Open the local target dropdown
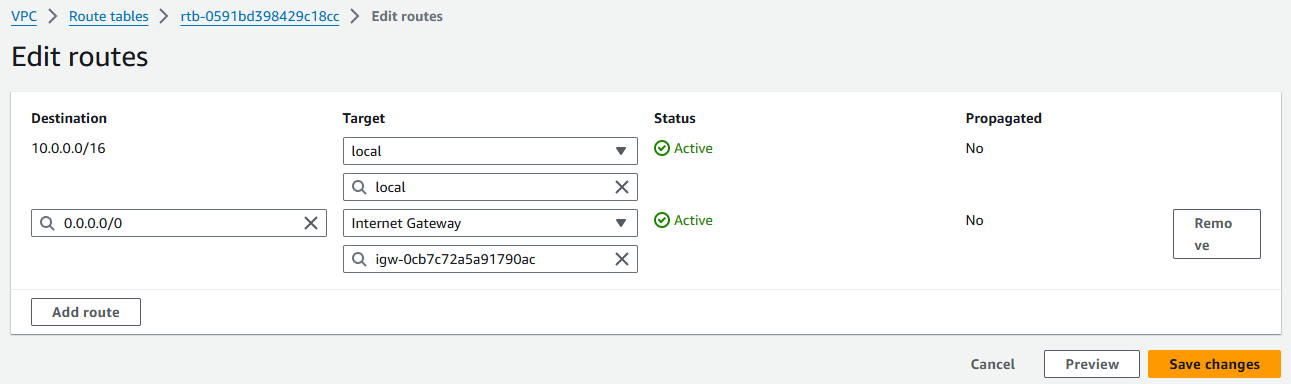This screenshot has width=1291, height=384. click(490, 151)
